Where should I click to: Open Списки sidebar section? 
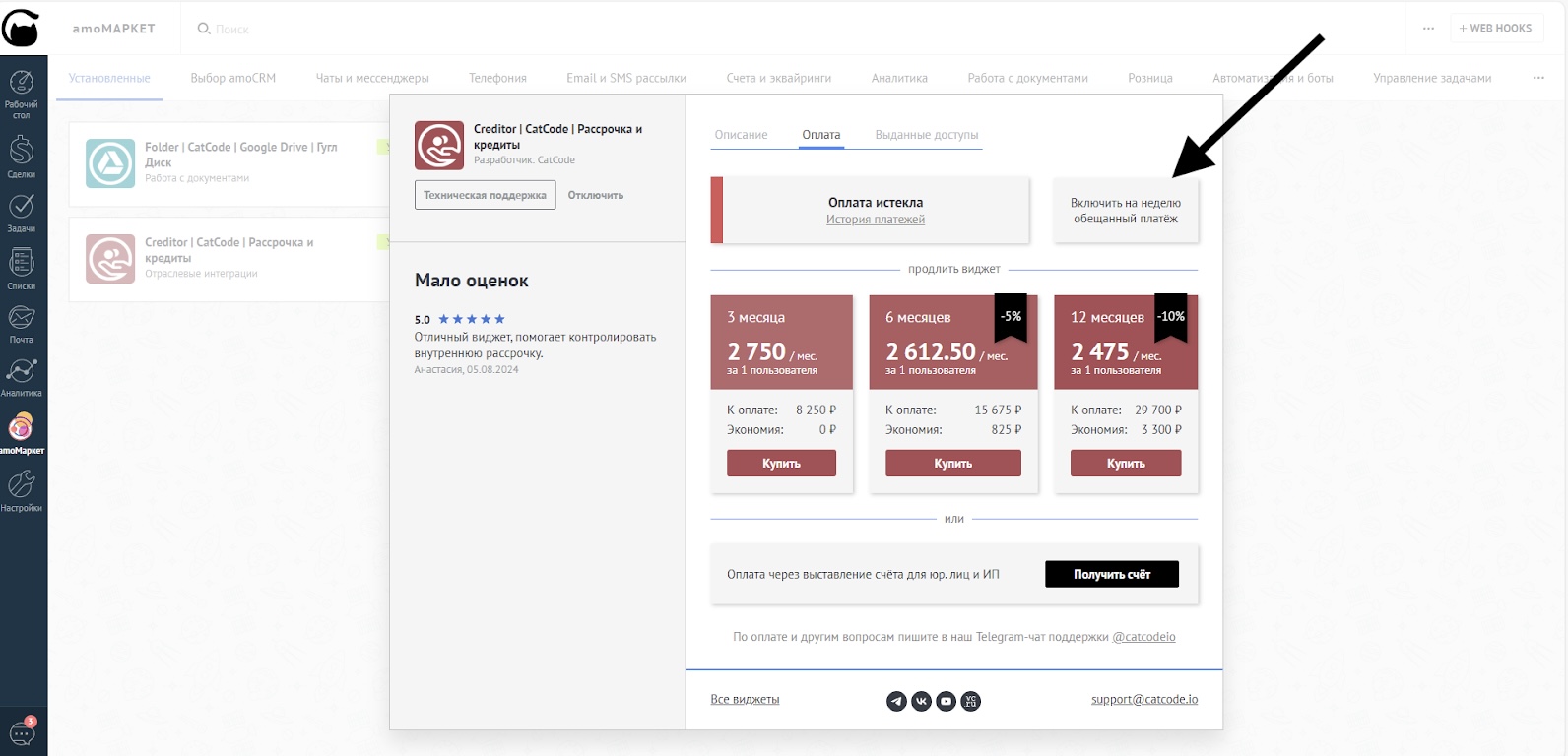[21, 268]
